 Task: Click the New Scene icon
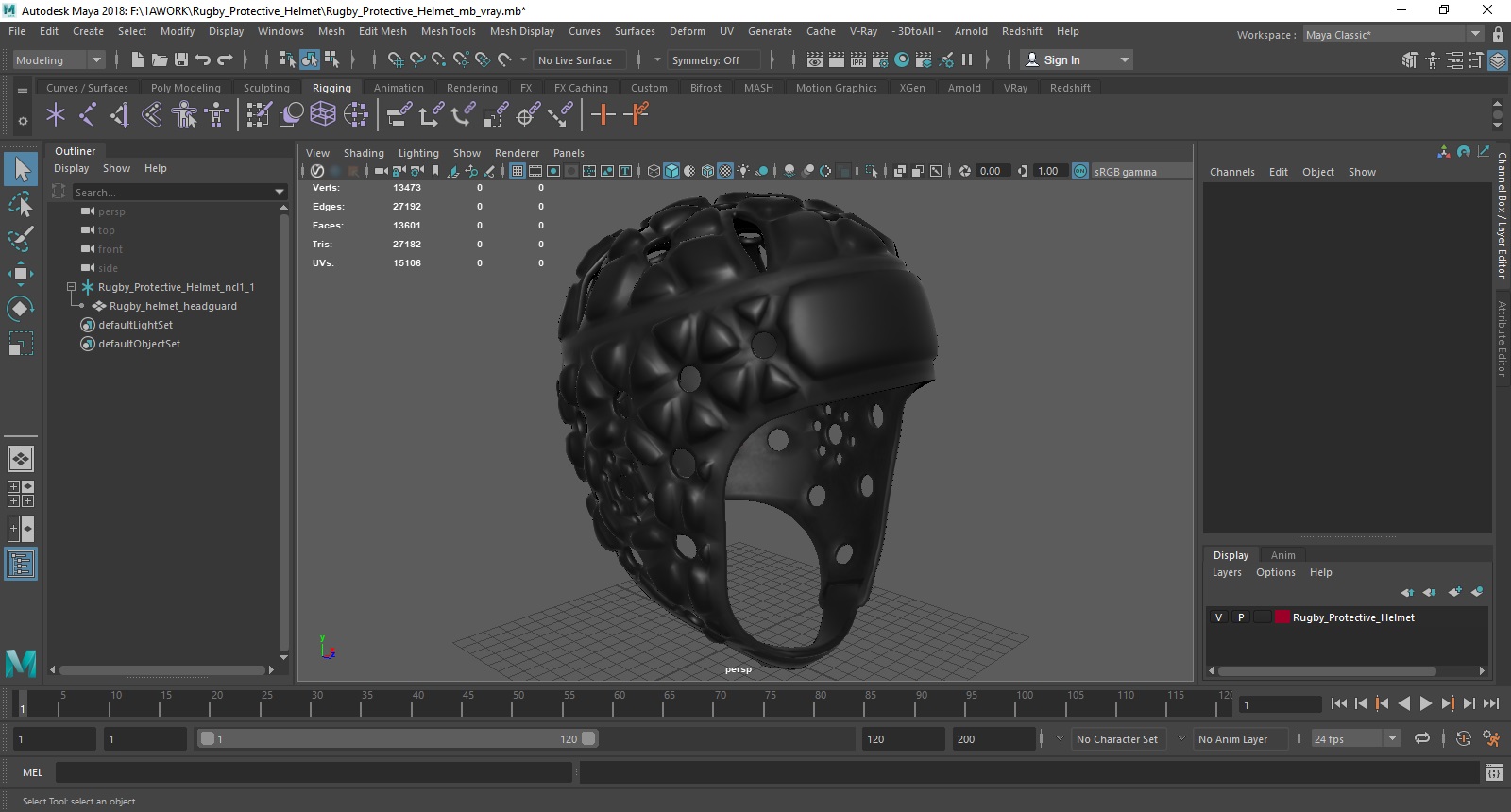point(138,59)
